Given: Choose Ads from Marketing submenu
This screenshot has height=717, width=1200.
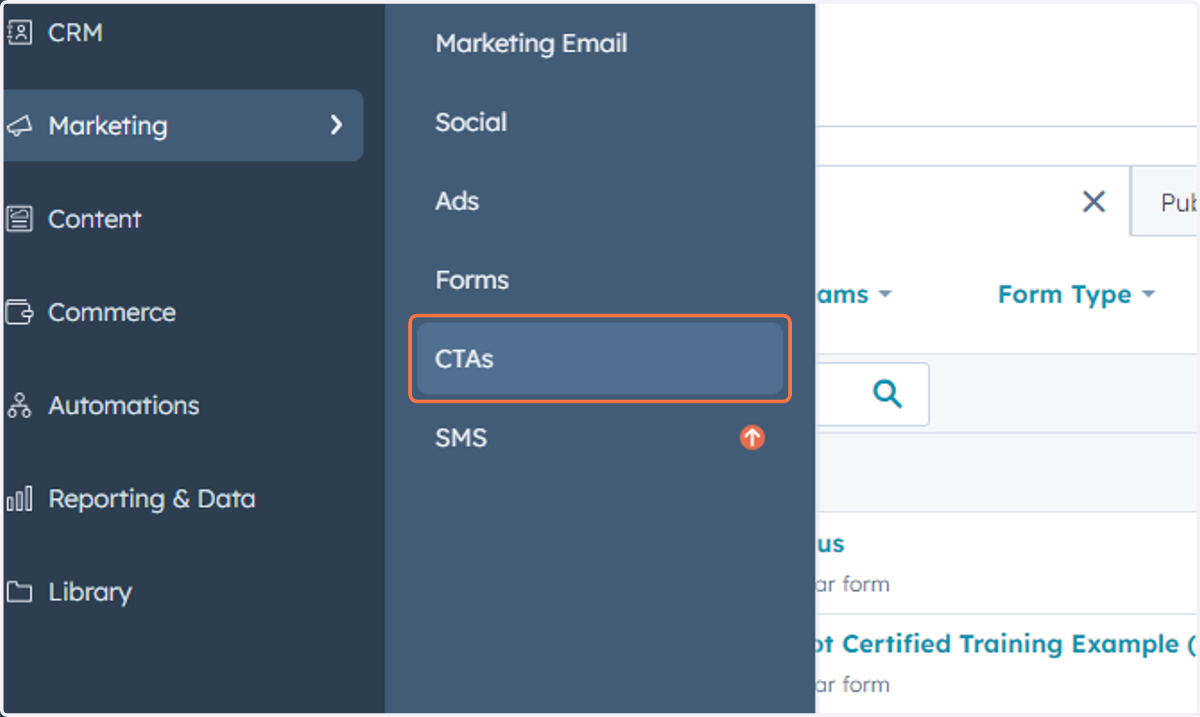Looking at the screenshot, I should [x=457, y=201].
